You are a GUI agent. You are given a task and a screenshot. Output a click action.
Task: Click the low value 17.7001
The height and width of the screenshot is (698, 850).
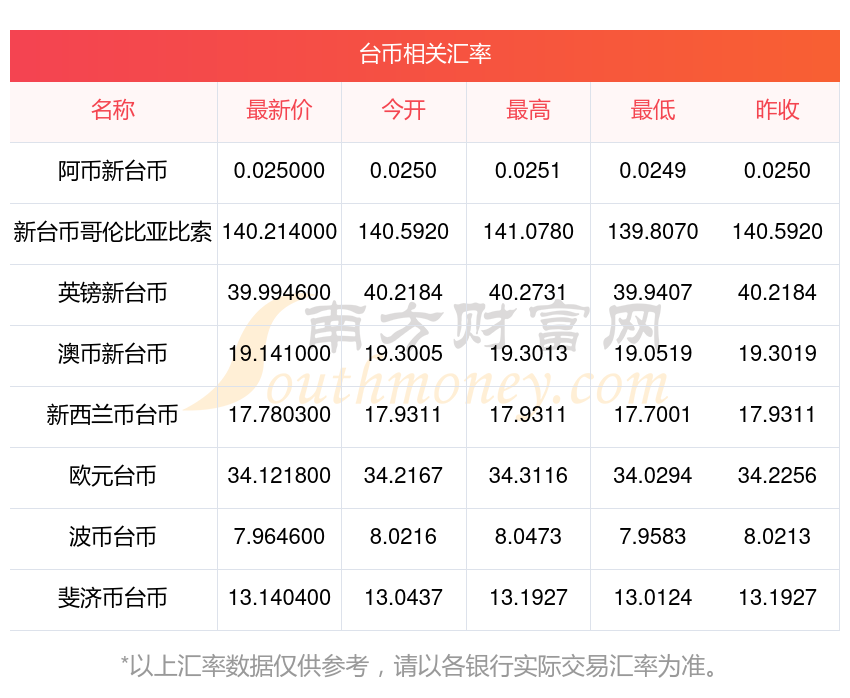coord(653,415)
